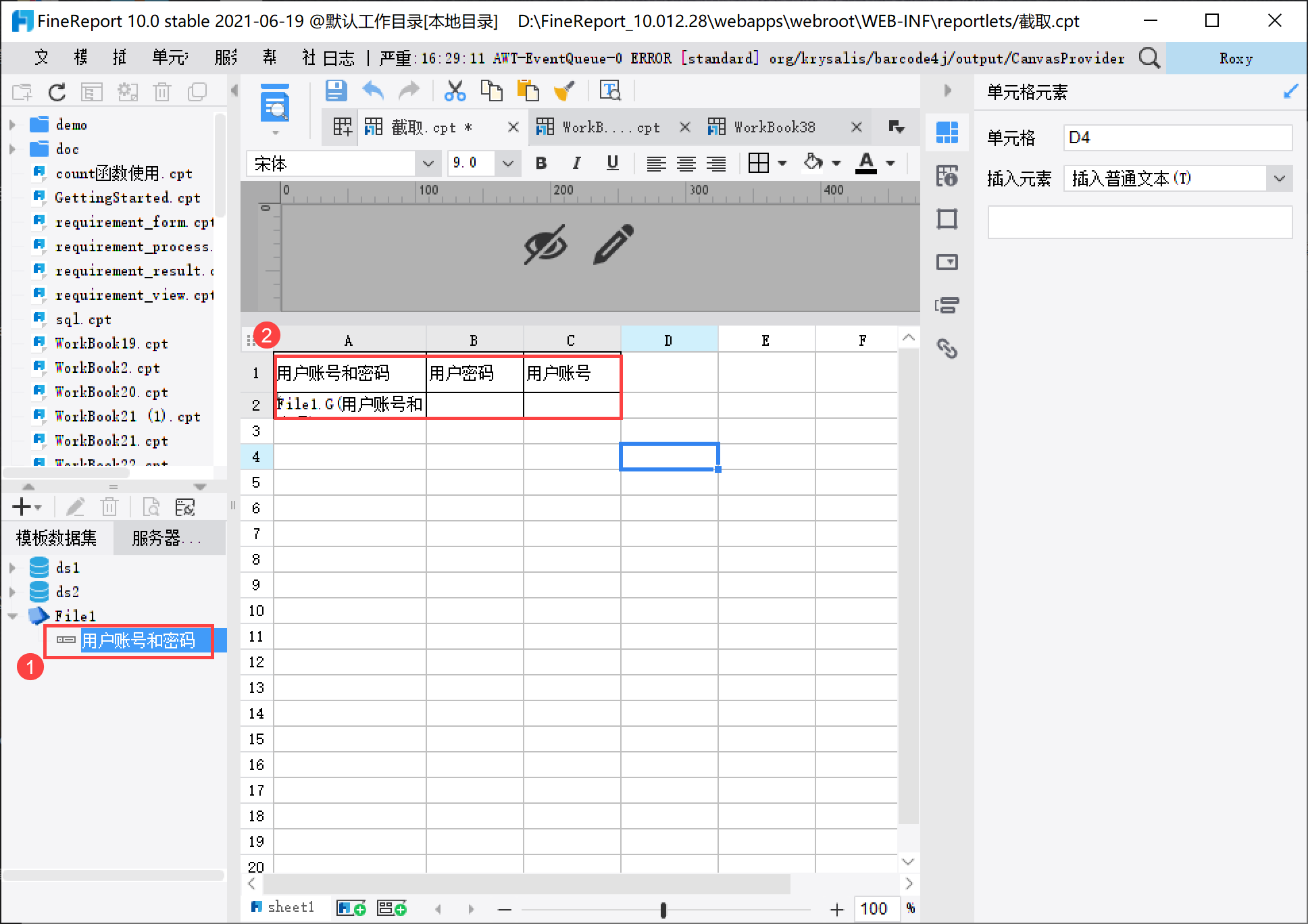Switch to the WorkBook38 tab
Screen dimensions: 1308x924
[774, 127]
